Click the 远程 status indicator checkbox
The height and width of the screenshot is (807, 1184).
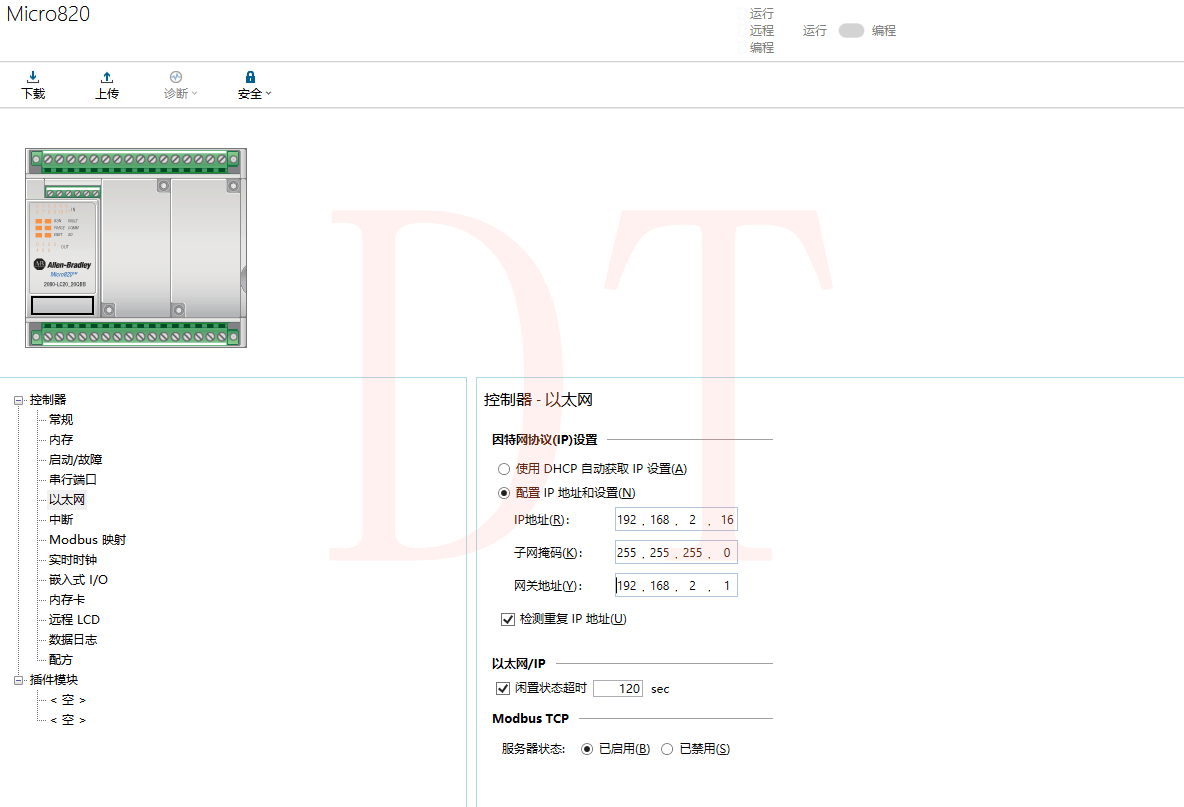(742, 30)
